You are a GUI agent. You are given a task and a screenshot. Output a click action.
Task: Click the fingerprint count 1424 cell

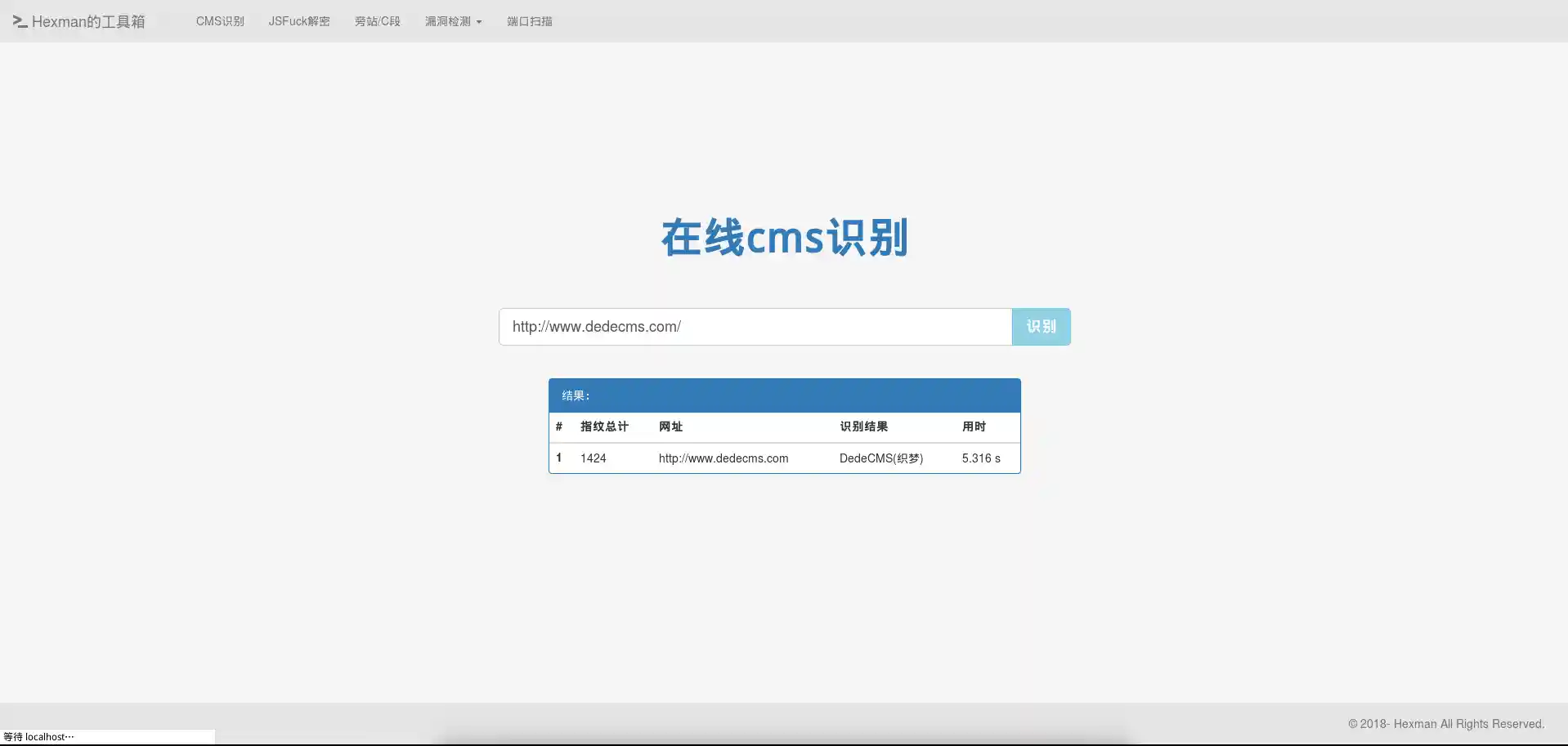593,458
